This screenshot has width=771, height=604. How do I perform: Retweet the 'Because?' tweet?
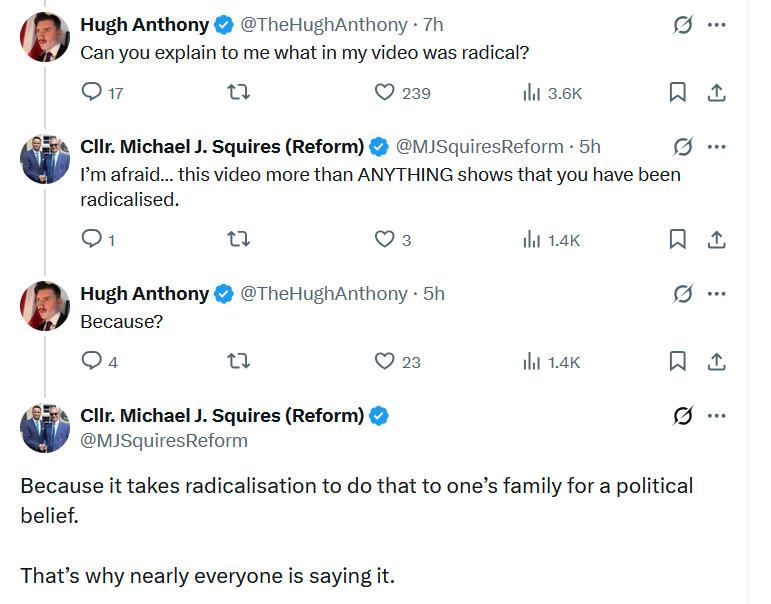[238, 362]
